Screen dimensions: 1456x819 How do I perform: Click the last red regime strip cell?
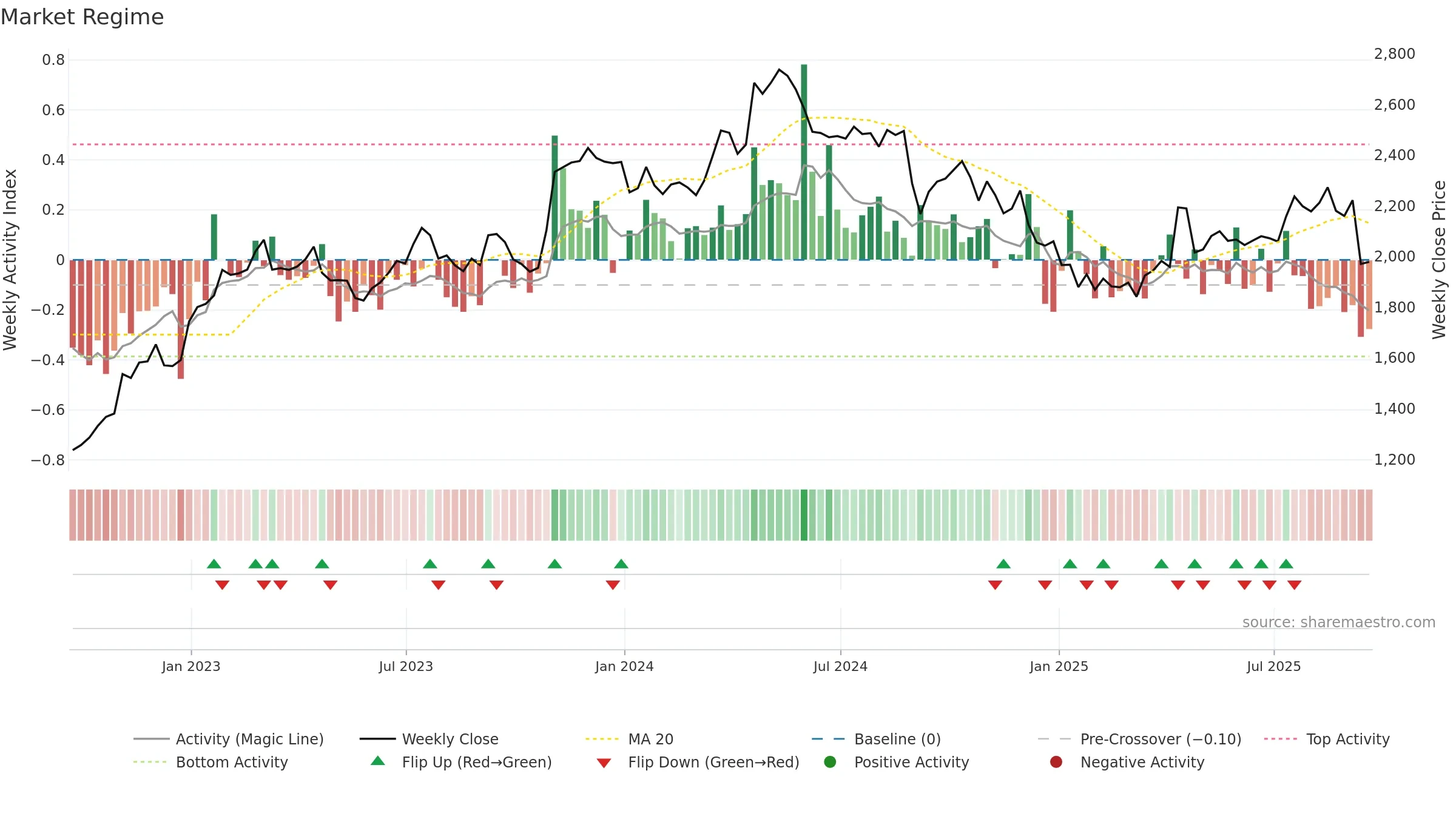1369,515
